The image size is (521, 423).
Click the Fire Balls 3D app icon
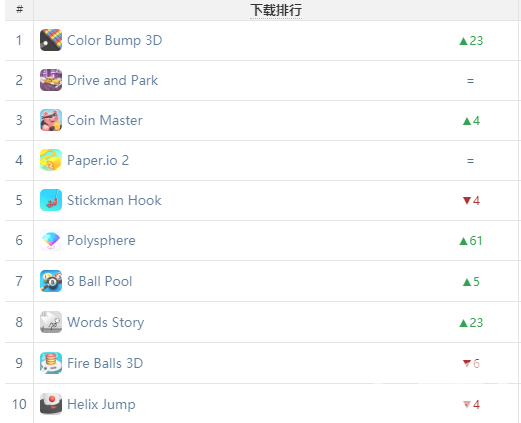coord(51,363)
